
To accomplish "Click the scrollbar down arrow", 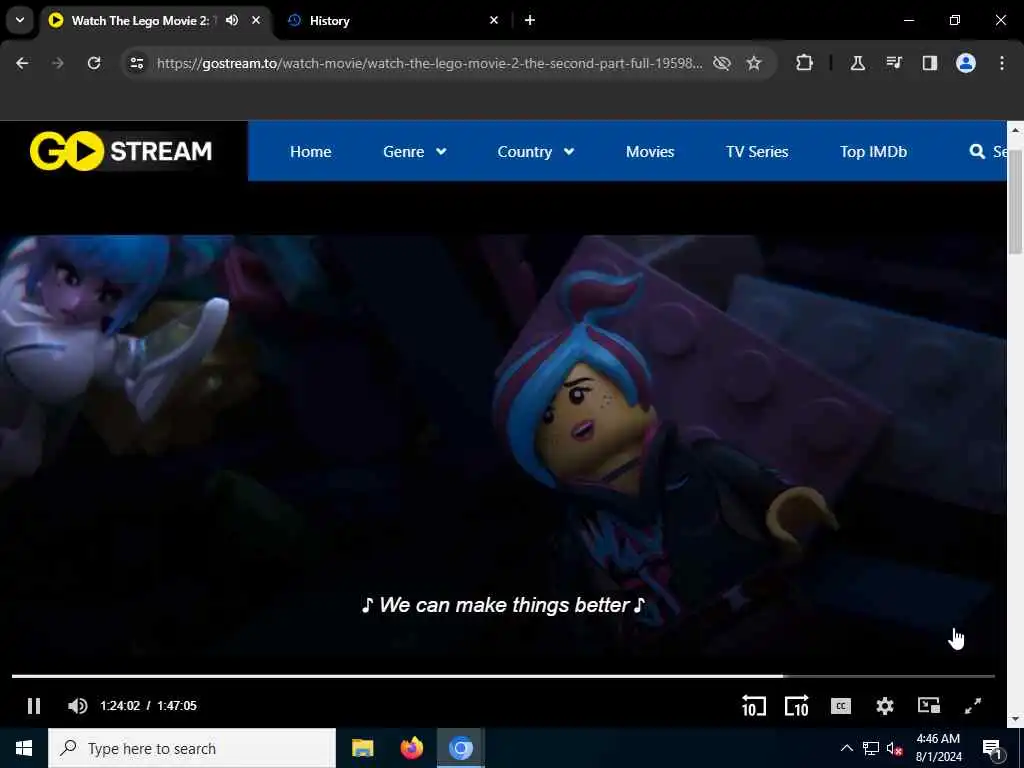I will pos(1015,719).
